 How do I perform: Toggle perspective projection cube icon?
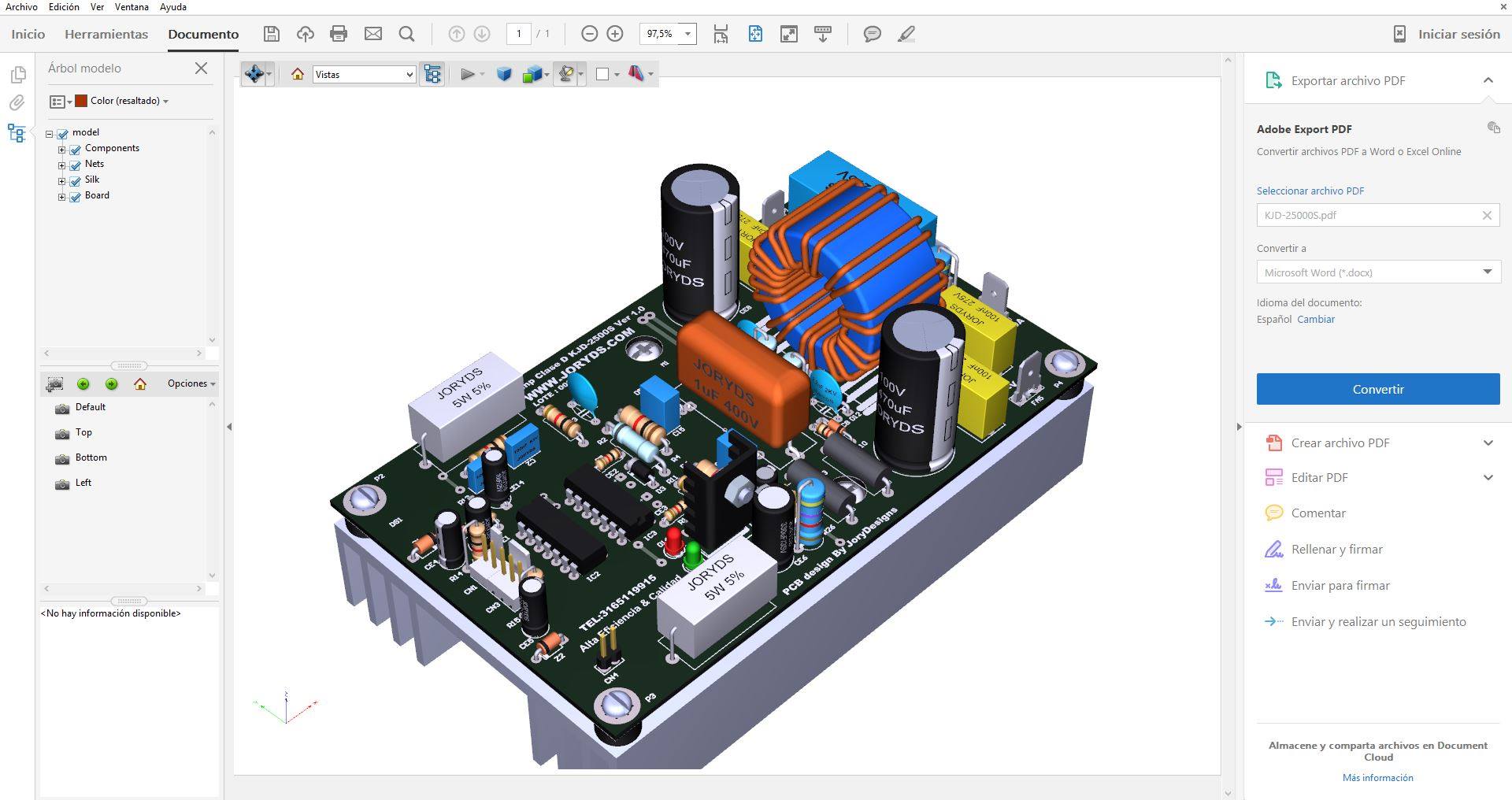pos(504,74)
